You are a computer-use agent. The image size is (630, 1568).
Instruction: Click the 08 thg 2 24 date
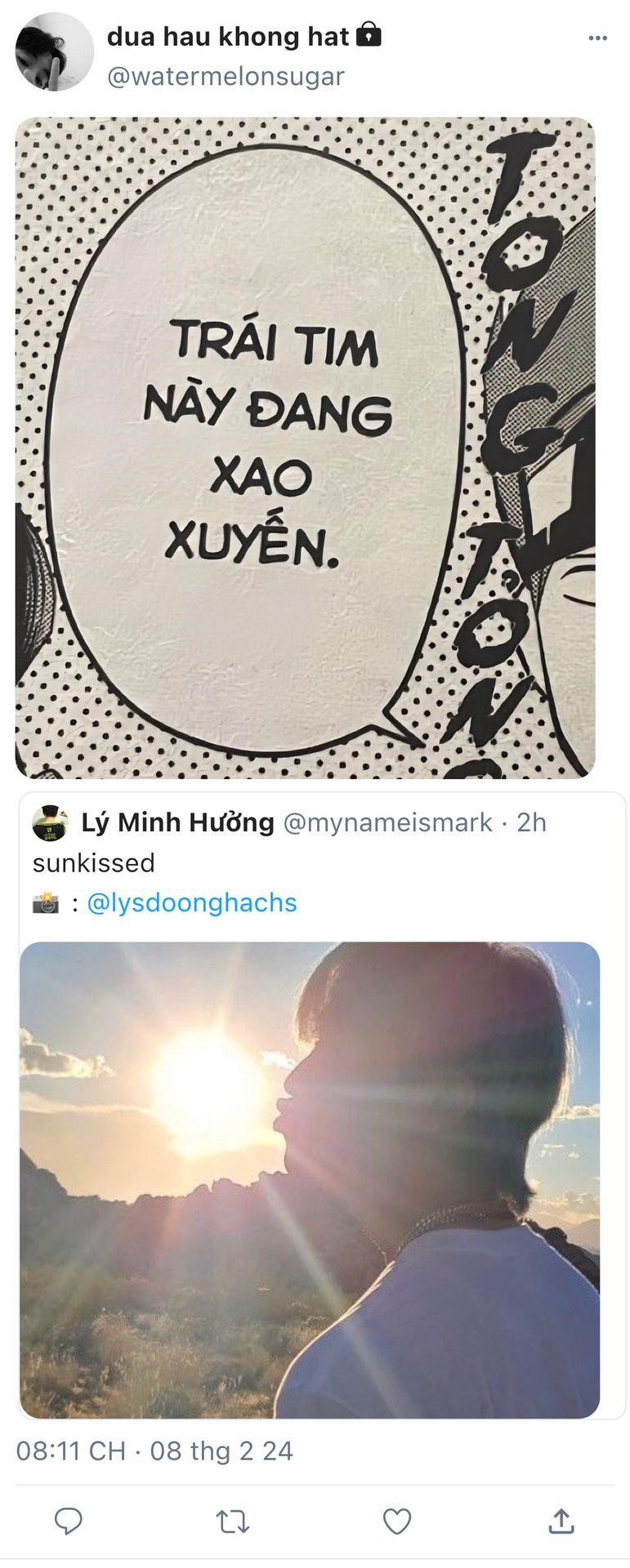221,1450
